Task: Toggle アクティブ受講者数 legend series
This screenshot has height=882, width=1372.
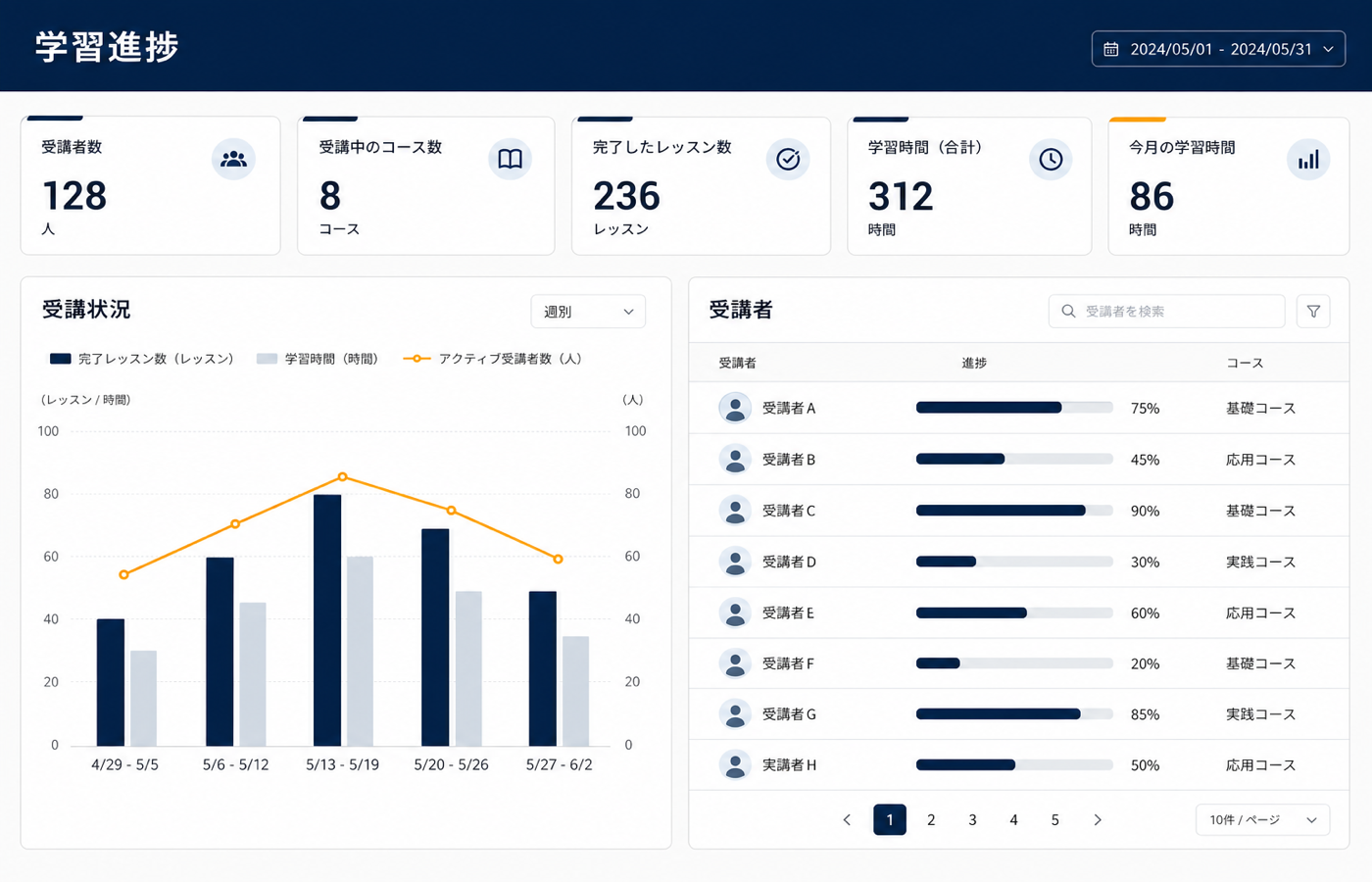Action: [493, 359]
